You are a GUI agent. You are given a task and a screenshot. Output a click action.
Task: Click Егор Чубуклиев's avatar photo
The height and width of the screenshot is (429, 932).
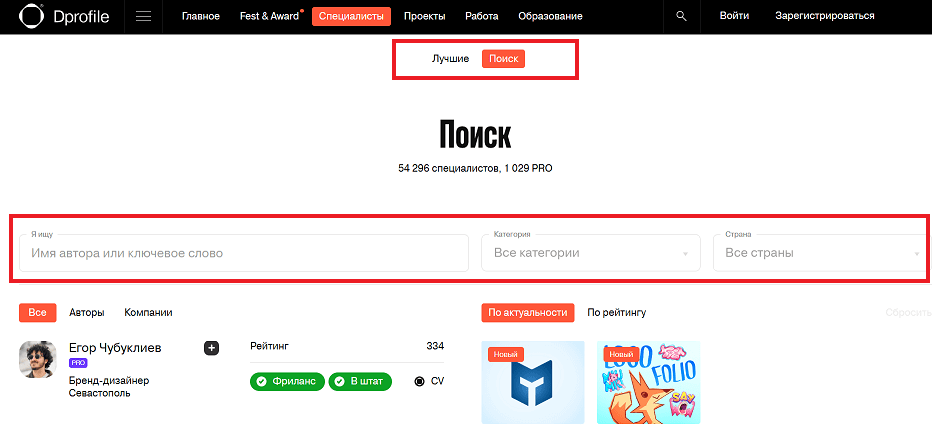pyautogui.click(x=37, y=359)
